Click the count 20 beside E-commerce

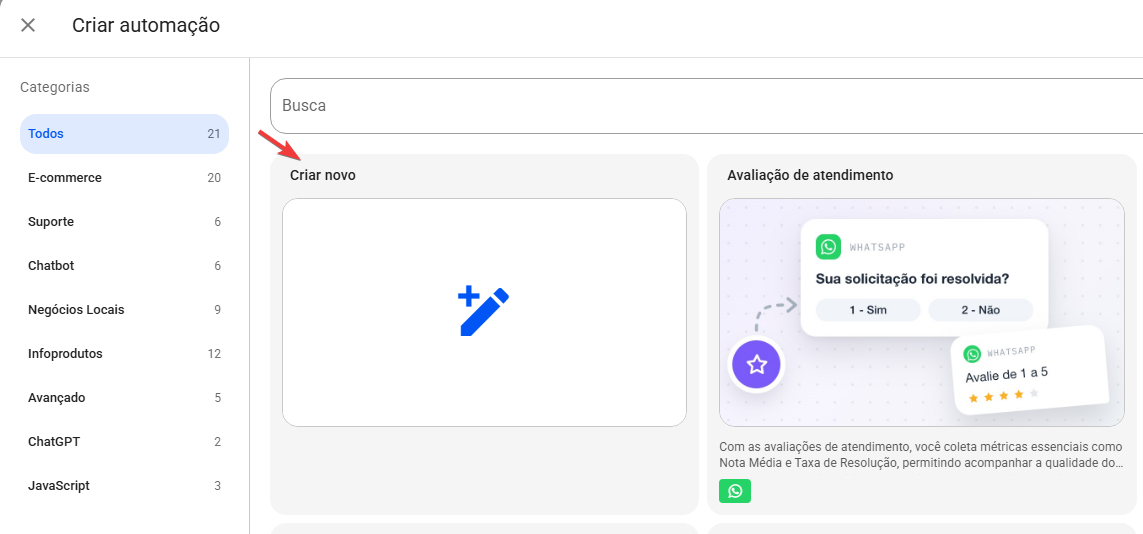pyautogui.click(x=214, y=178)
